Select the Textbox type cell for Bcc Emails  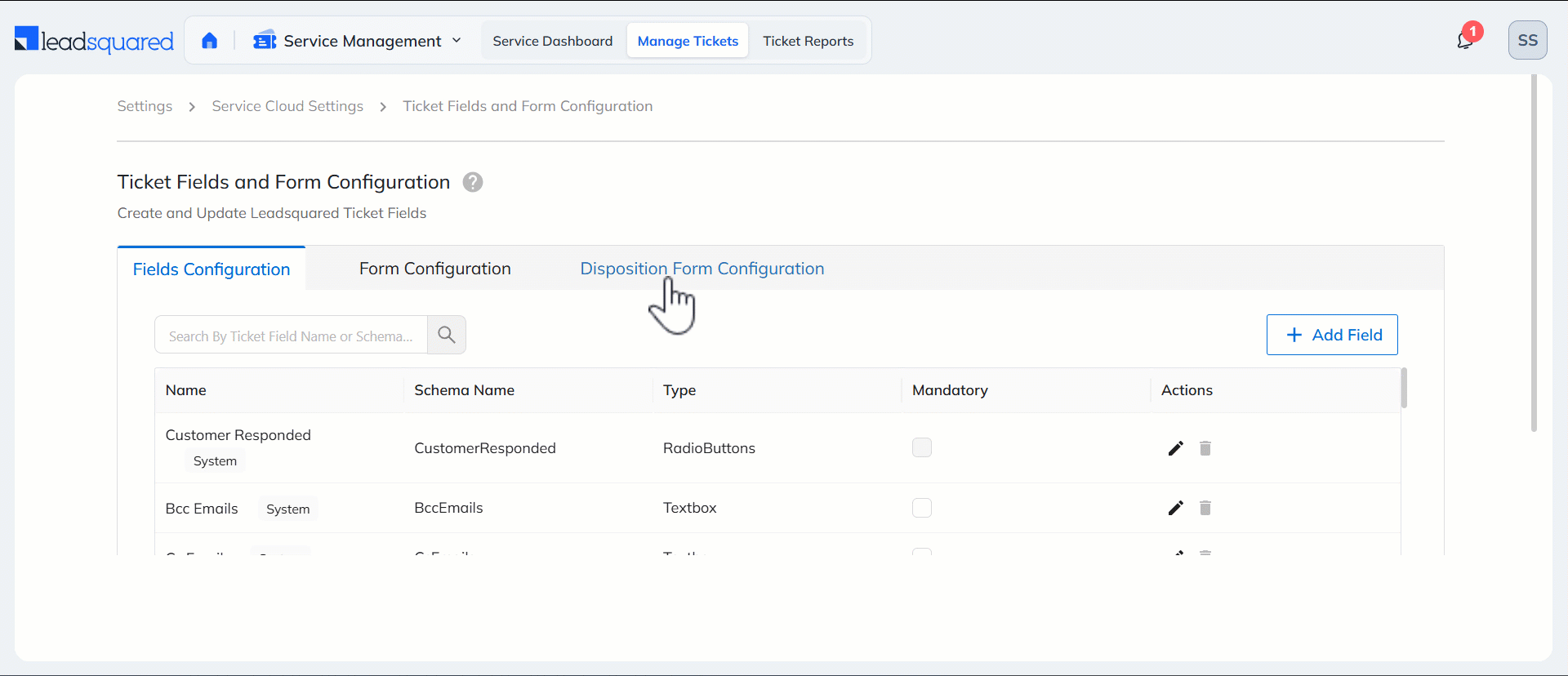point(690,508)
